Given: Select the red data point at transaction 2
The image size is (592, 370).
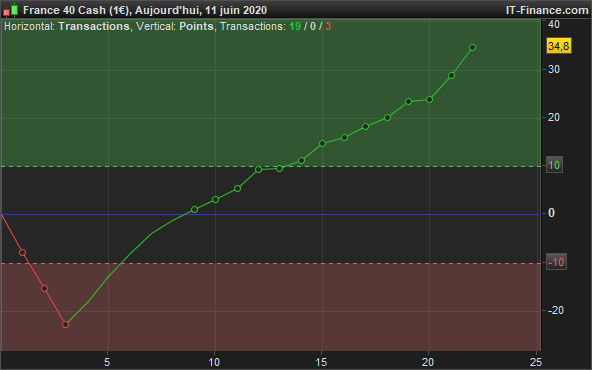Looking at the screenshot, I should tap(44, 288).
